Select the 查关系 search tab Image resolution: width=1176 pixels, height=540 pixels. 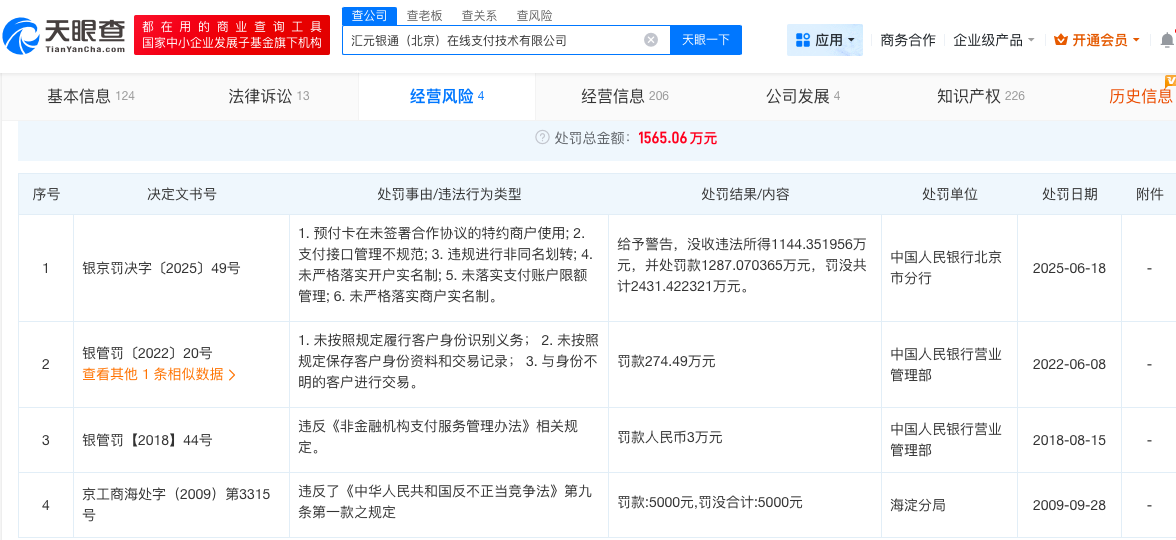point(479,15)
